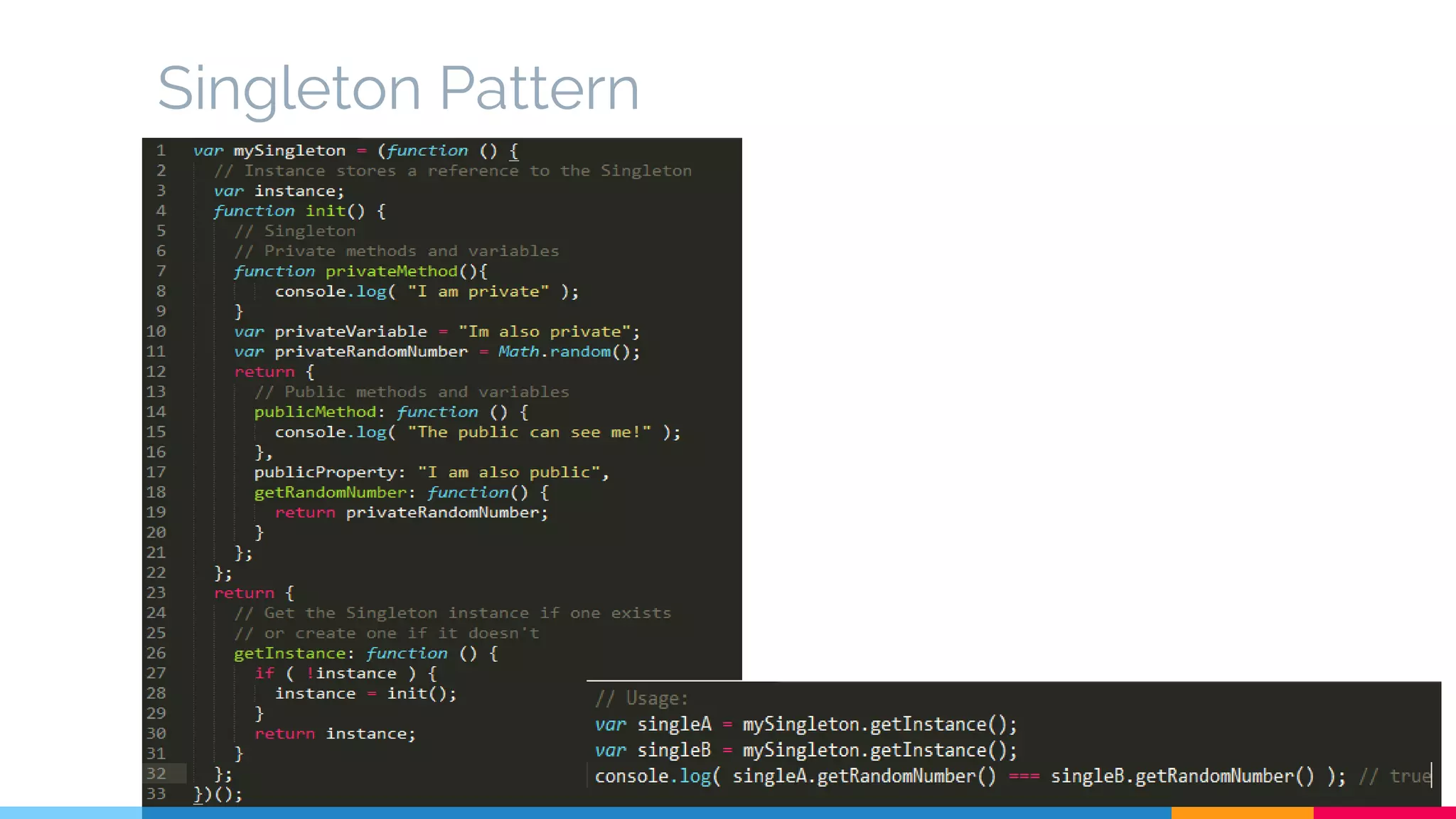Click 'getInstance: function () {' on line 26
This screenshot has height=819, width=1456.
(366, 653)
